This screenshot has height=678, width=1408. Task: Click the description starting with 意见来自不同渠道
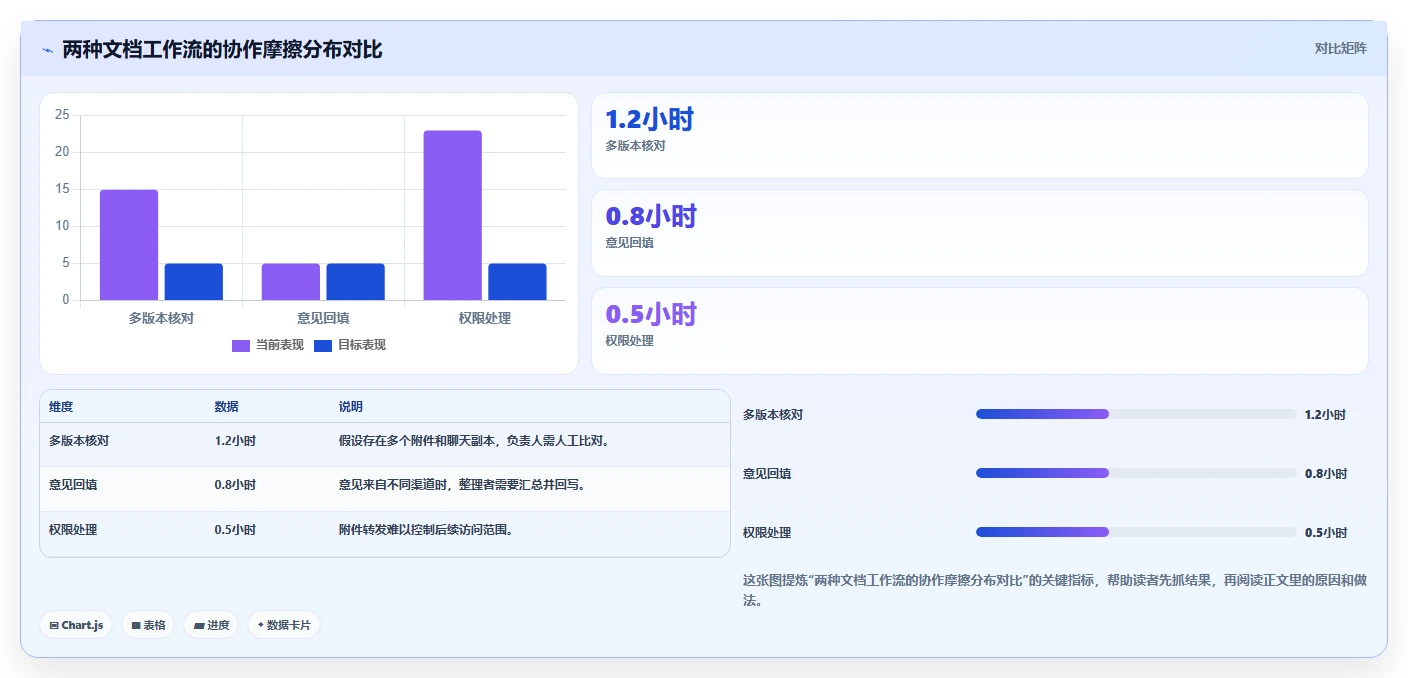[x=462, y=485]
